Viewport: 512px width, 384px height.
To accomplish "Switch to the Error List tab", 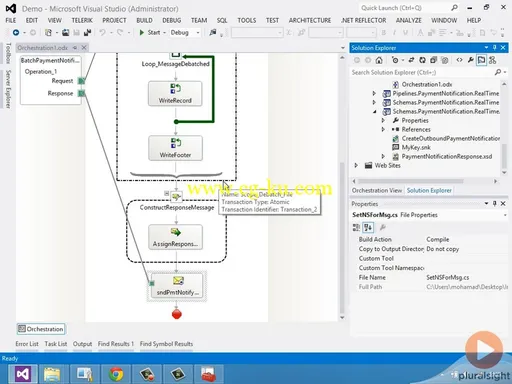I will 27,344.
